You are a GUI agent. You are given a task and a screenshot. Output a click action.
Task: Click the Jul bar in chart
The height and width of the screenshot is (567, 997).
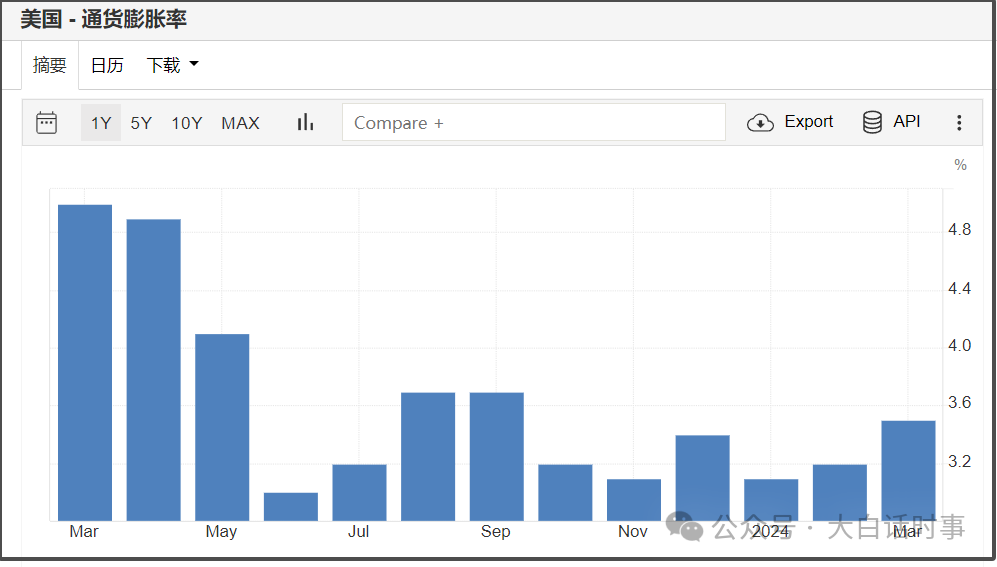359,493
